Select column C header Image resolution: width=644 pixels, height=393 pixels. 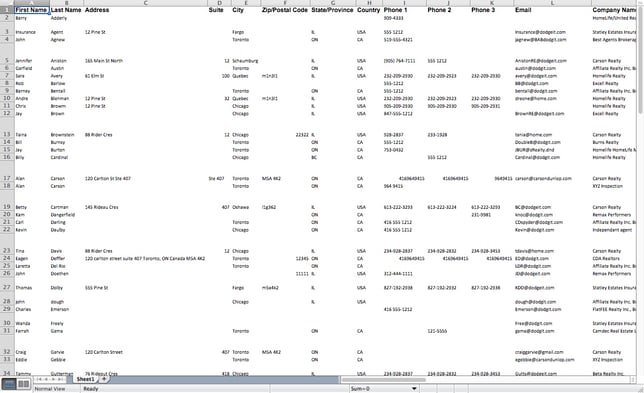tap(146, 3)
